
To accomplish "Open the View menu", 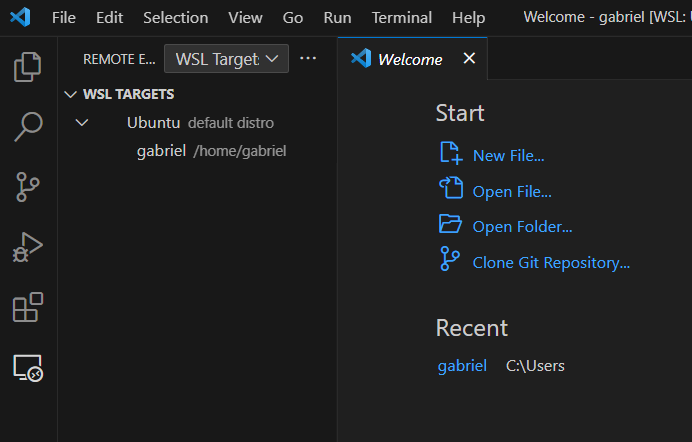I will (x=245, y=18).
